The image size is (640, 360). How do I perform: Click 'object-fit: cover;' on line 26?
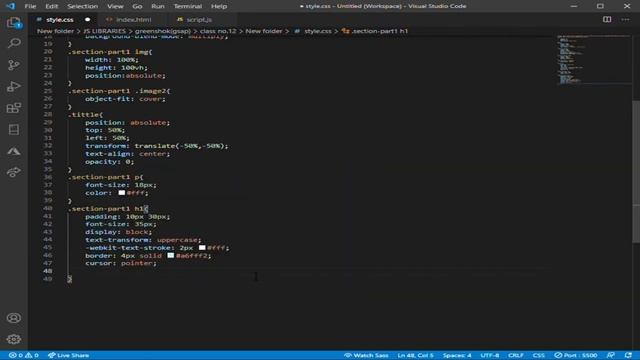point(125,99)
